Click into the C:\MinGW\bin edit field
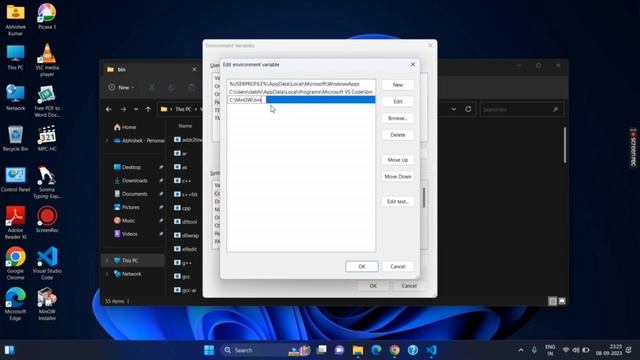Viewport: 640px width, 360px height. point(246,100)
